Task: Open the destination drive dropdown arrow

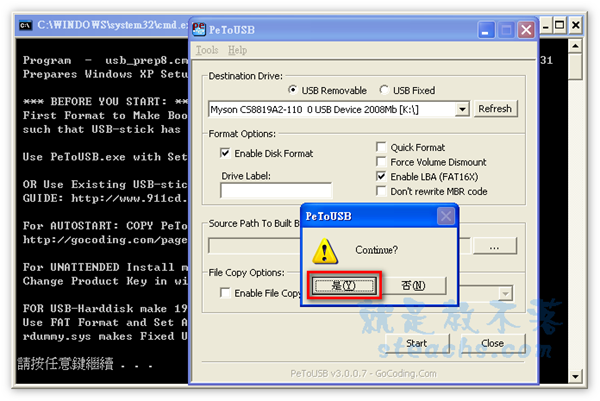Action: click(462, 109)
